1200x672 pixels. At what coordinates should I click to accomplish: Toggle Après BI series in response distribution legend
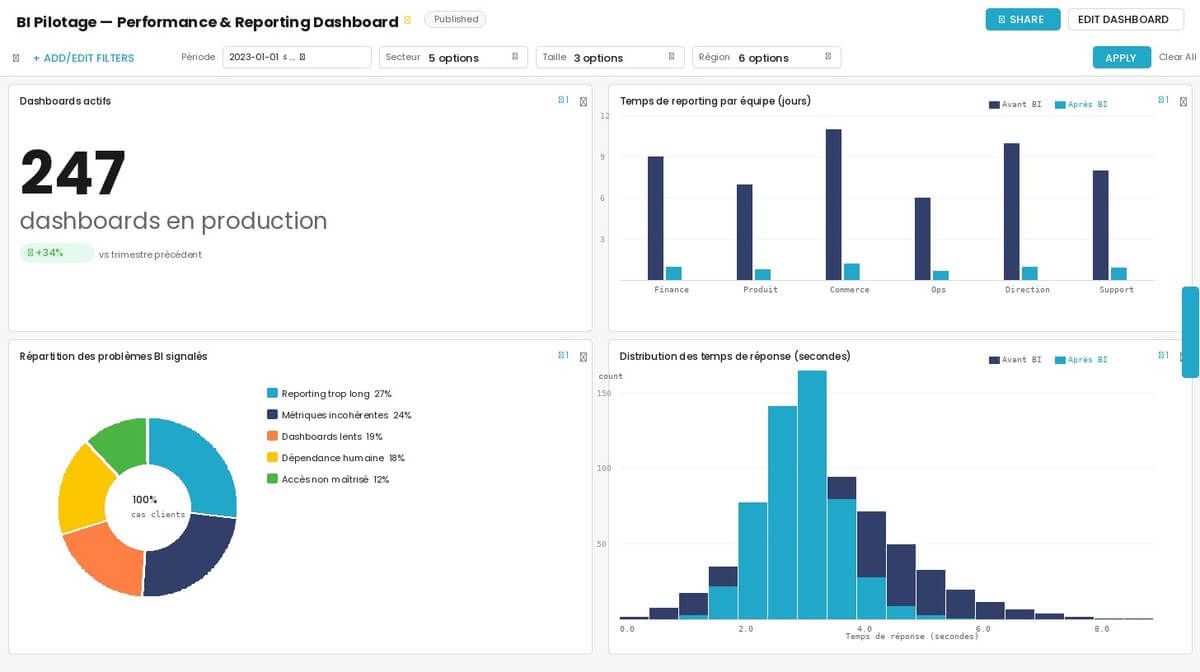pos(1080,360)
